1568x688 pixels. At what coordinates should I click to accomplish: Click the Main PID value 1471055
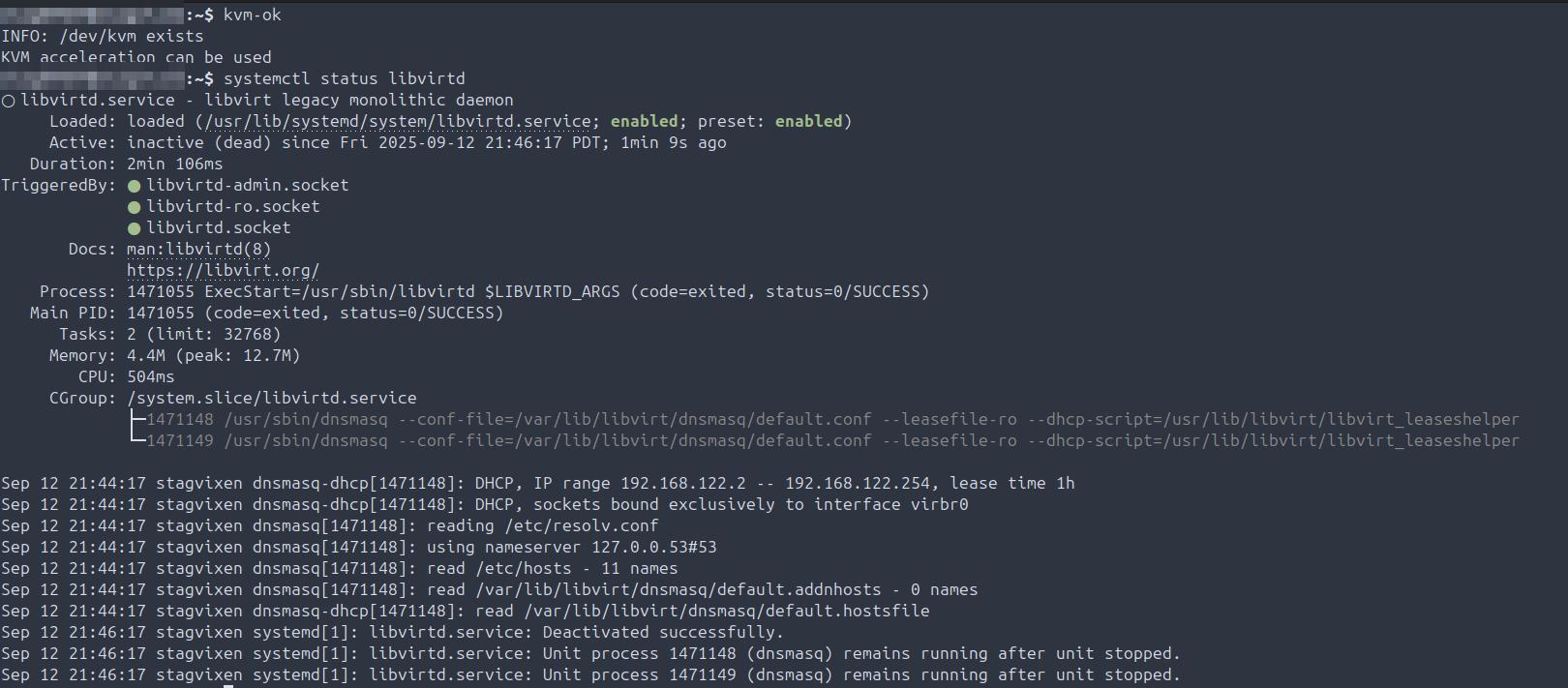click(x=161, y=314)
